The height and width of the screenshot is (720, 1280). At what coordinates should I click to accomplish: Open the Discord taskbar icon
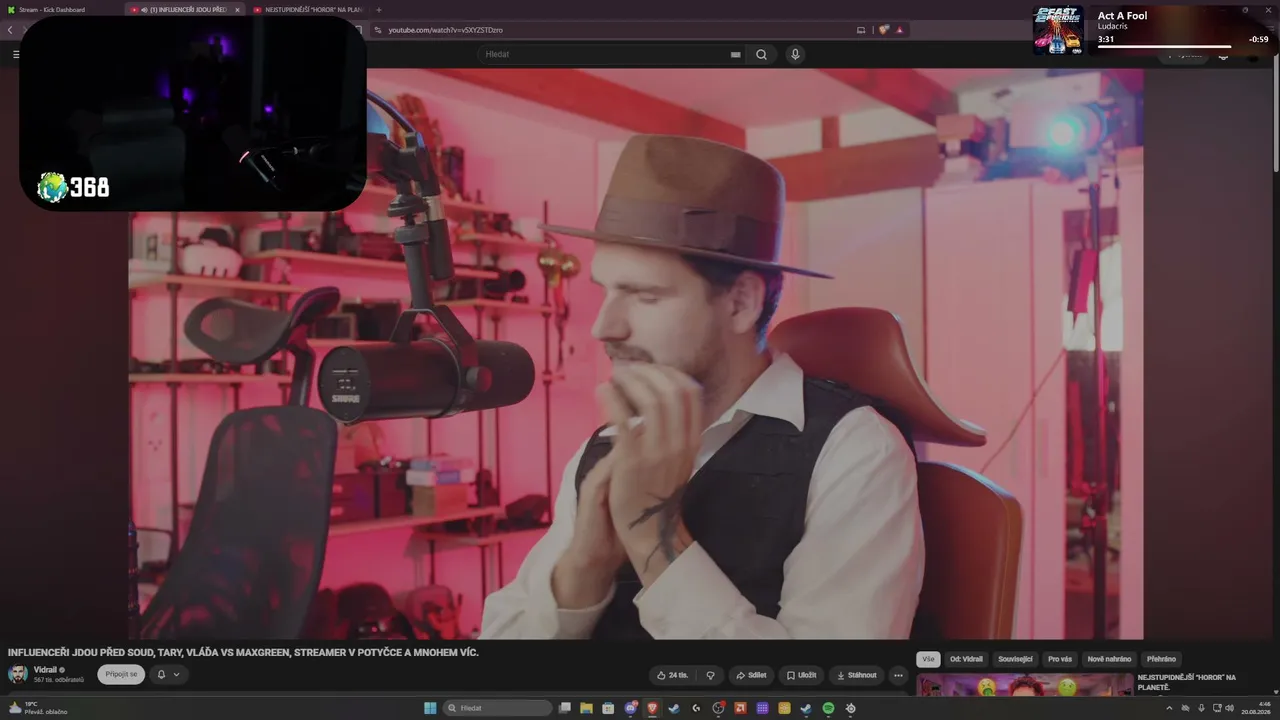(631, 708)
